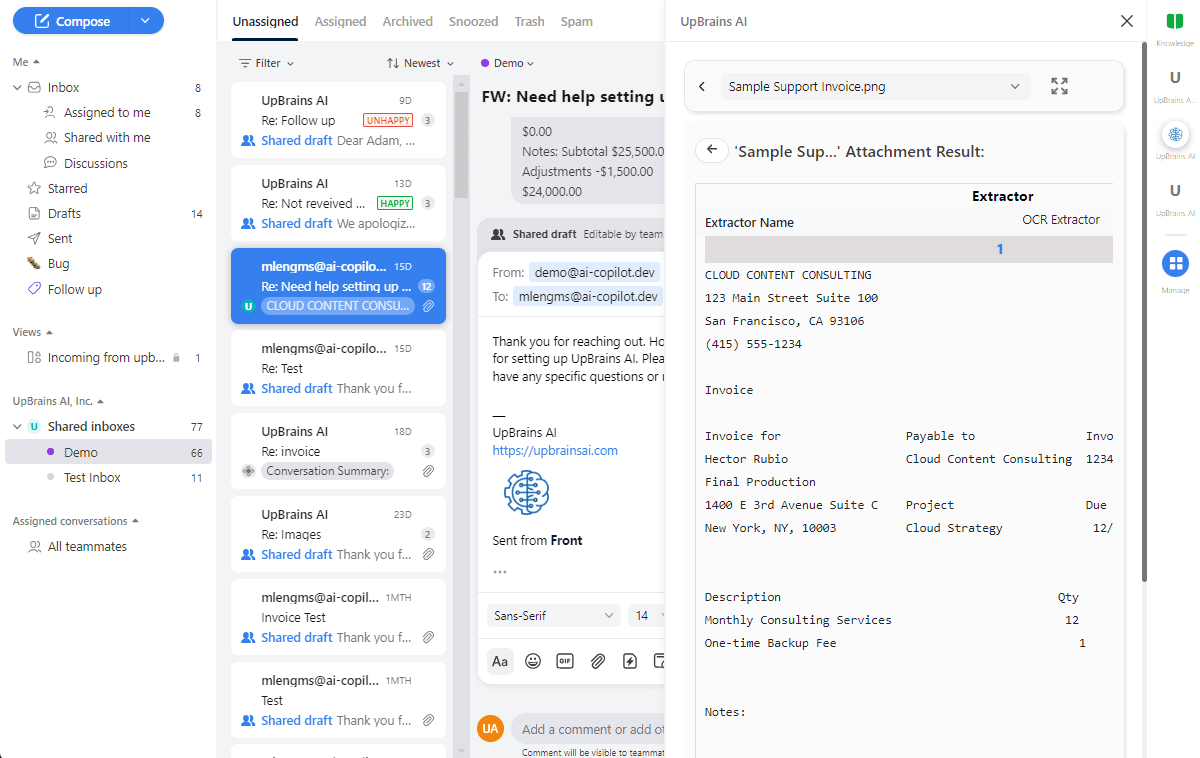Open the font size 14 dropdown
Viewport: 1200px width, 758px height.
[x=646, y=616]
